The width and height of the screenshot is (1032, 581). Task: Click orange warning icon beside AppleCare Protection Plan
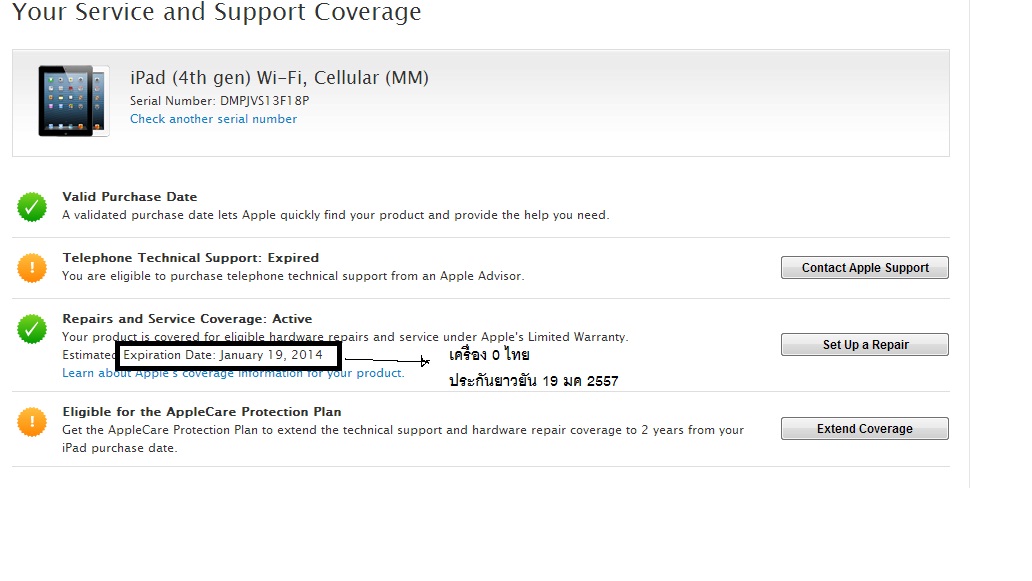pyautogui.click(x=32, y=422)
